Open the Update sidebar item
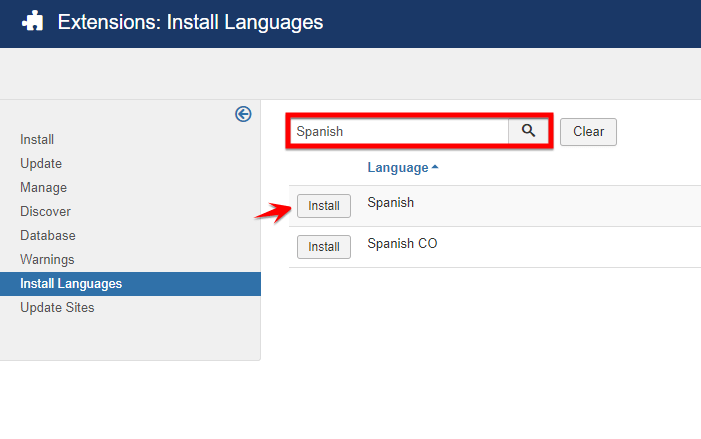 click(41, 164)
